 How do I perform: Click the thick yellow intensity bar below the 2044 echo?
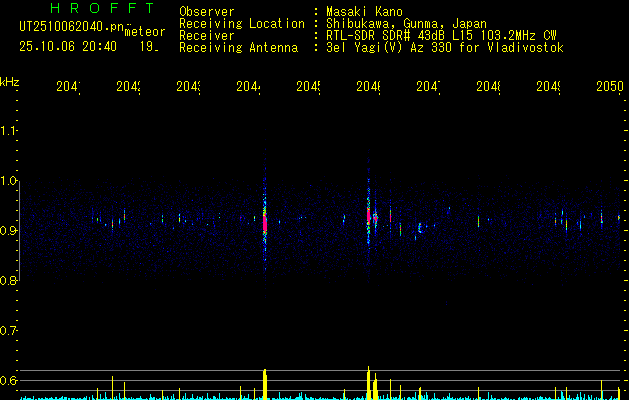point(265,384)
